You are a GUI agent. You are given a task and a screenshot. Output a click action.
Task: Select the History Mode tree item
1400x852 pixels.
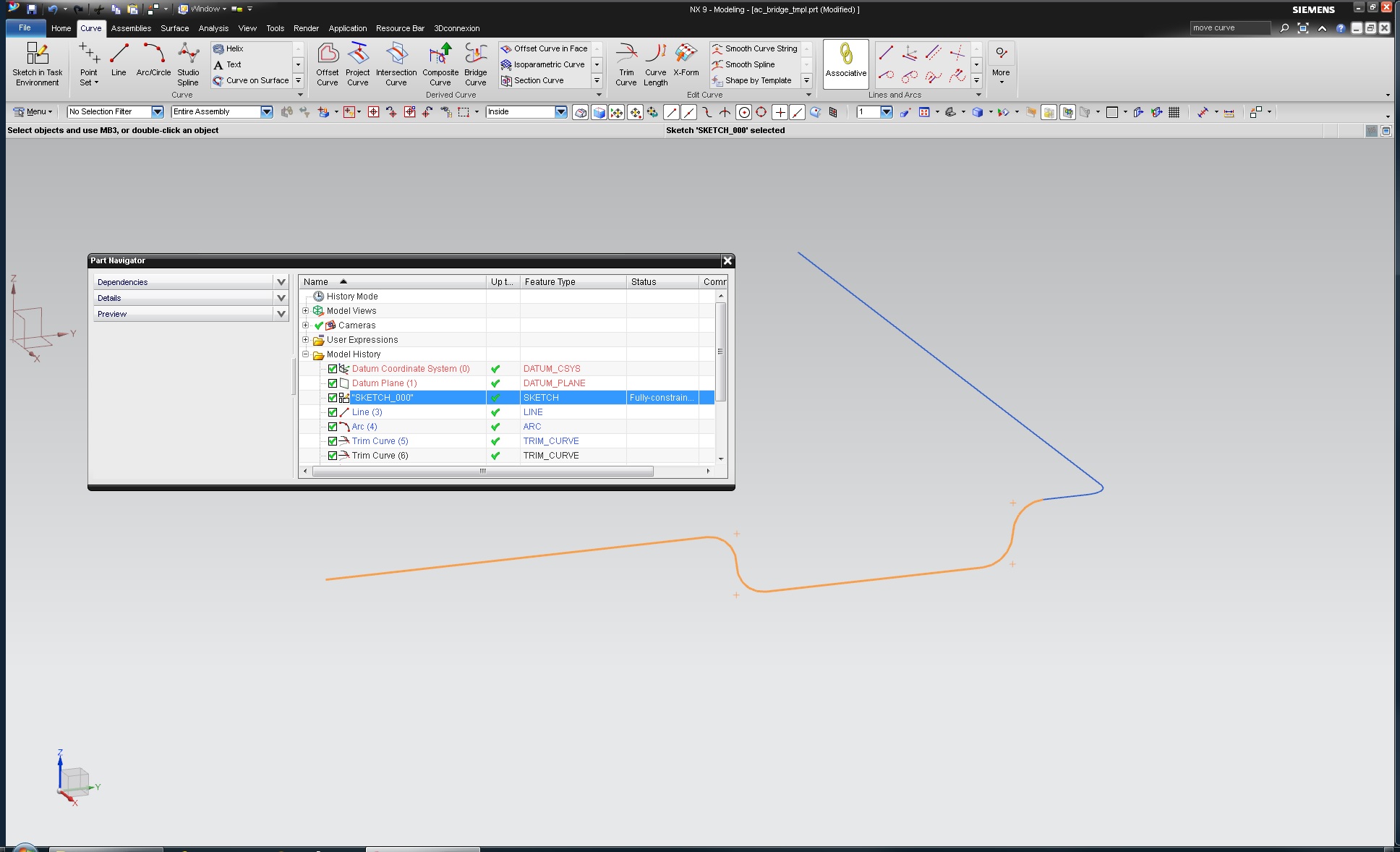(351, 297)
